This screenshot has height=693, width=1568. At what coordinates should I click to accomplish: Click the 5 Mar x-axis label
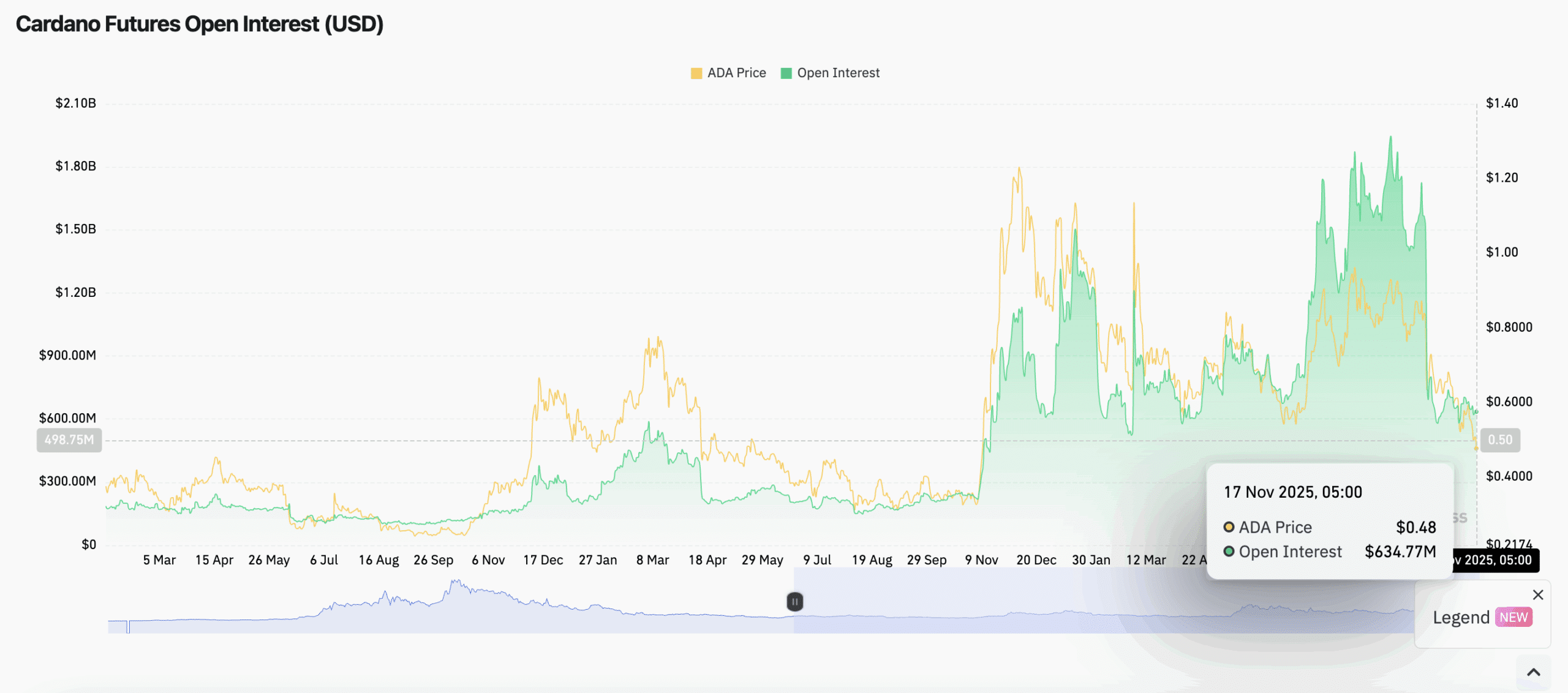tap(159, 559)
